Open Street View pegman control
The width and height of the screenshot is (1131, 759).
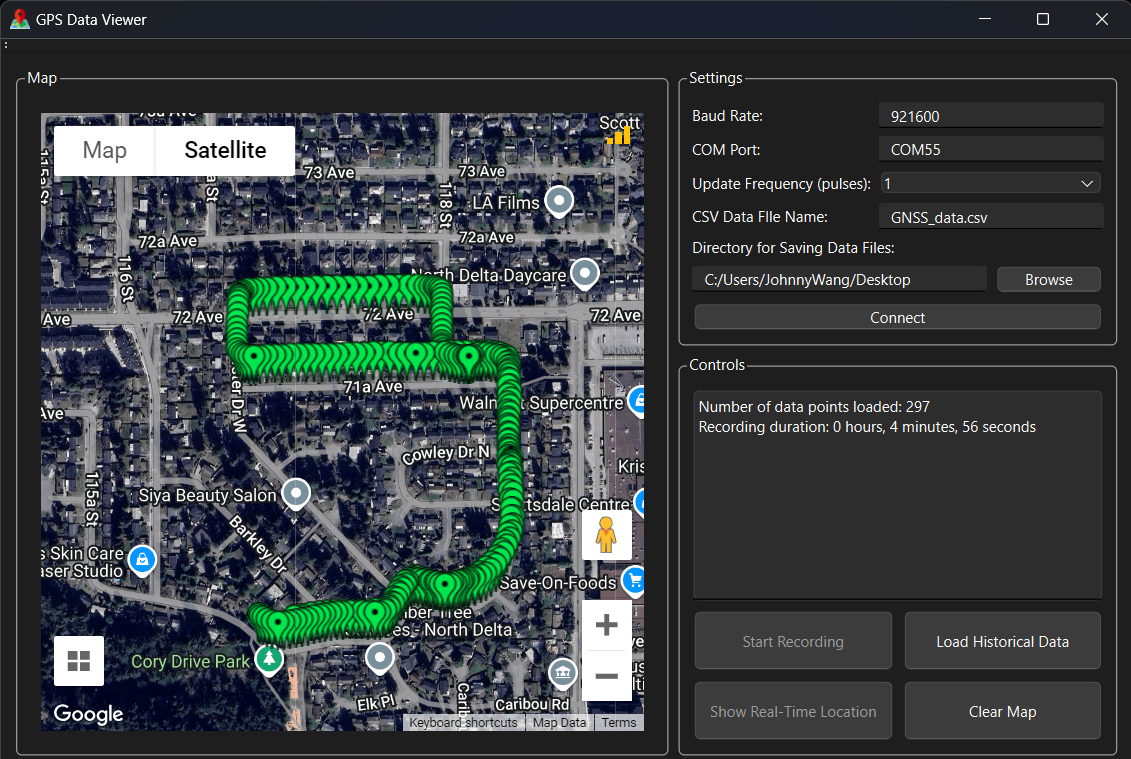pos(607,535)
